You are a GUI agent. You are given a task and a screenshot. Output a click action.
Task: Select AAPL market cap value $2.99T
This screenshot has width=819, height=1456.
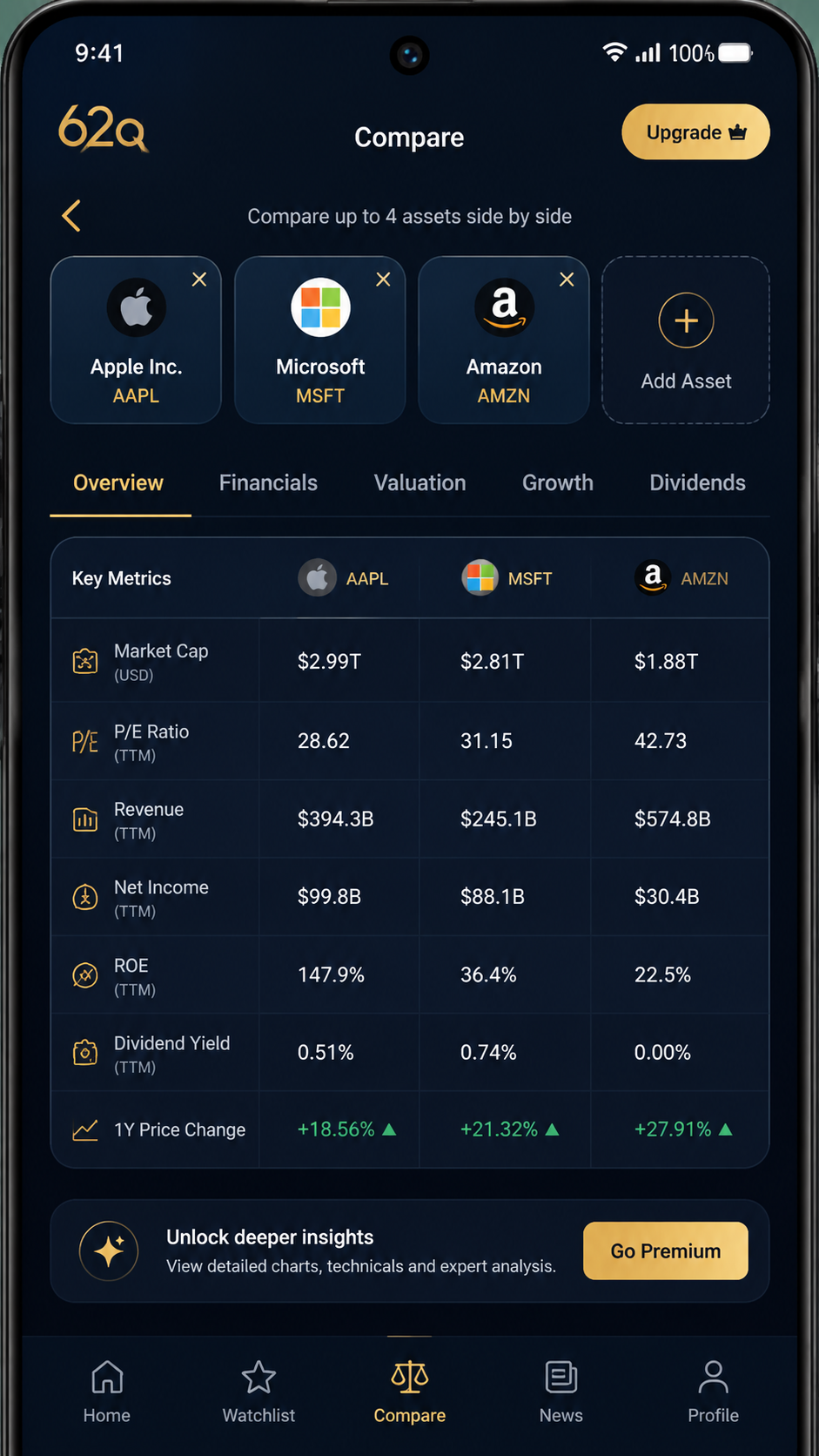point(329,662)
